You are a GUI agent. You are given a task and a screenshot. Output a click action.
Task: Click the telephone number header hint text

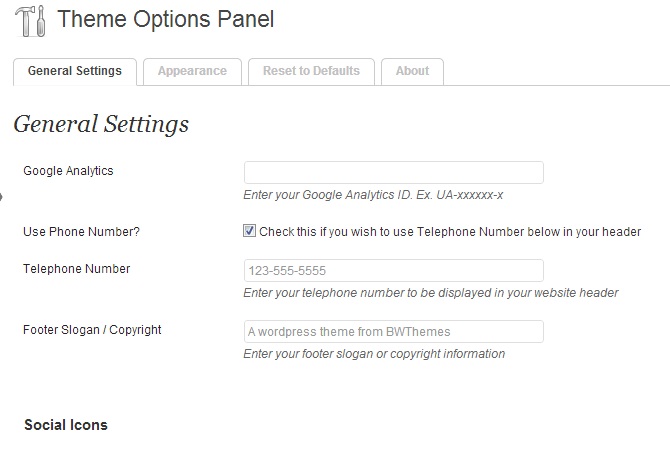(430, 293)
